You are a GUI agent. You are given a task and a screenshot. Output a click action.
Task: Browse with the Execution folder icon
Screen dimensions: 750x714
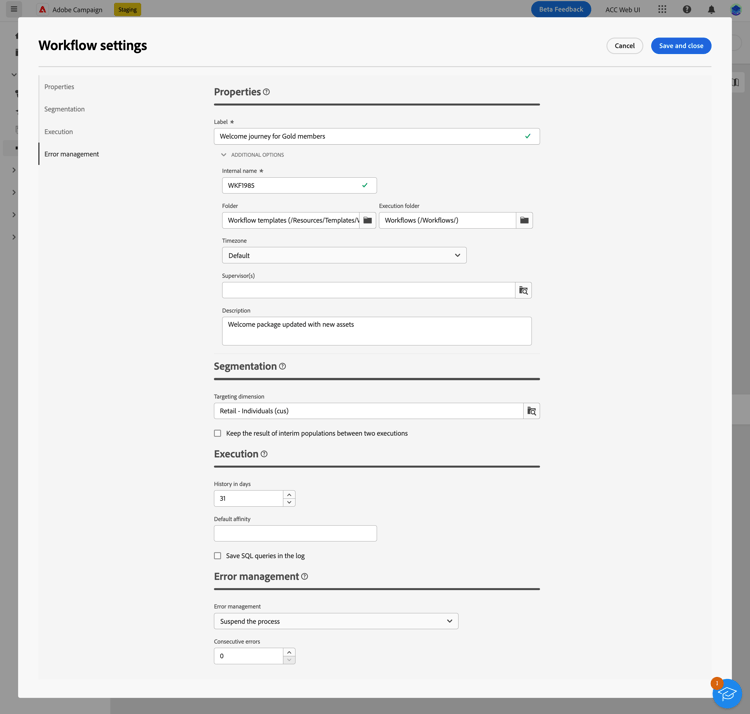524,220
